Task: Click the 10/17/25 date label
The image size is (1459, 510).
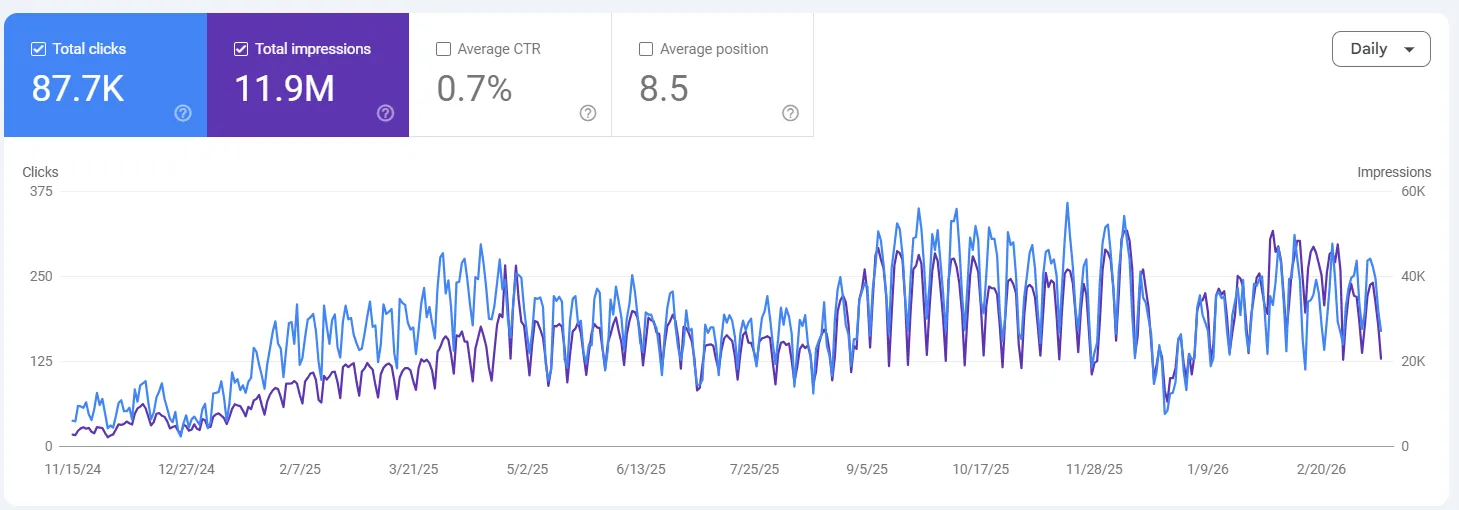Action: click(981, 468)
